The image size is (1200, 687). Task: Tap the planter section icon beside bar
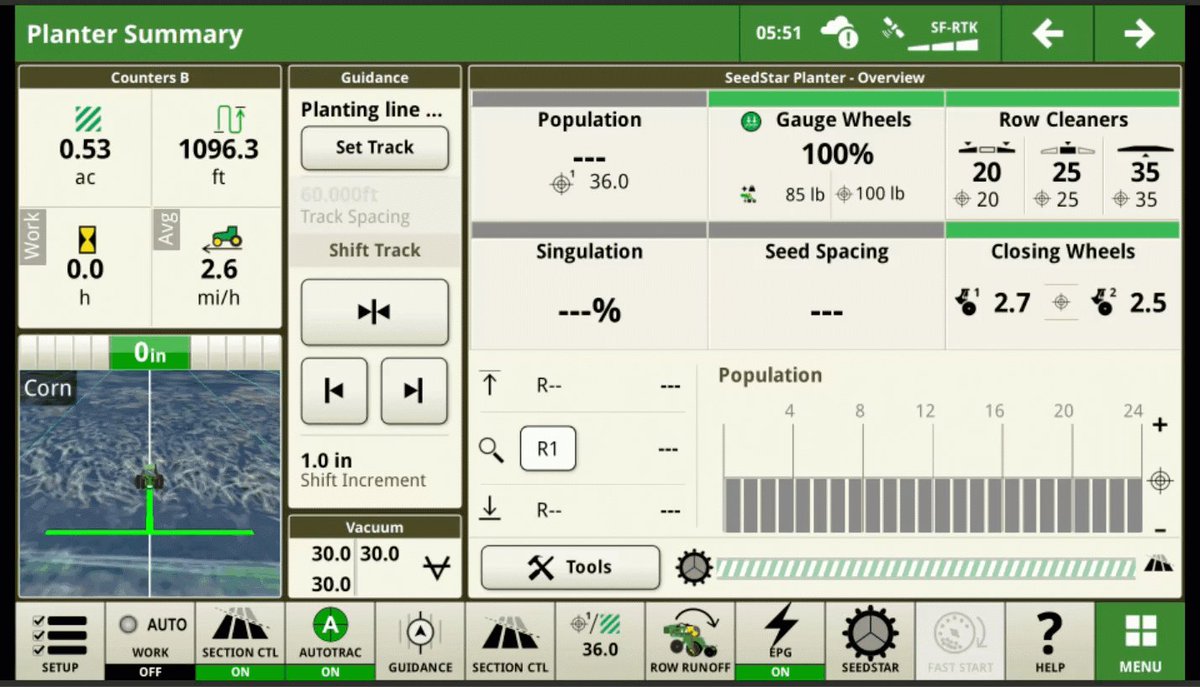pyautogui.click(x=1159, y=563)
